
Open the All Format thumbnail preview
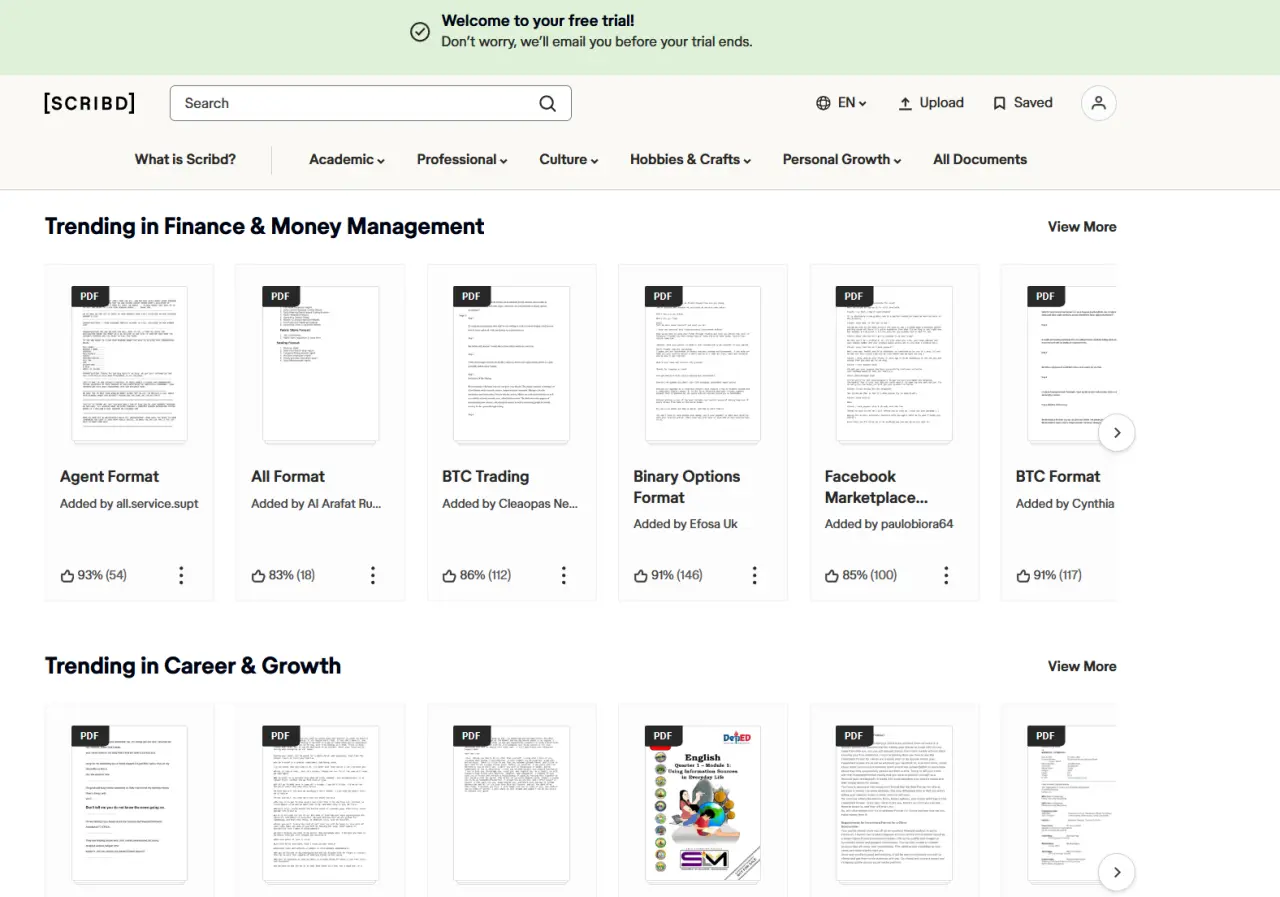[320, 364]
